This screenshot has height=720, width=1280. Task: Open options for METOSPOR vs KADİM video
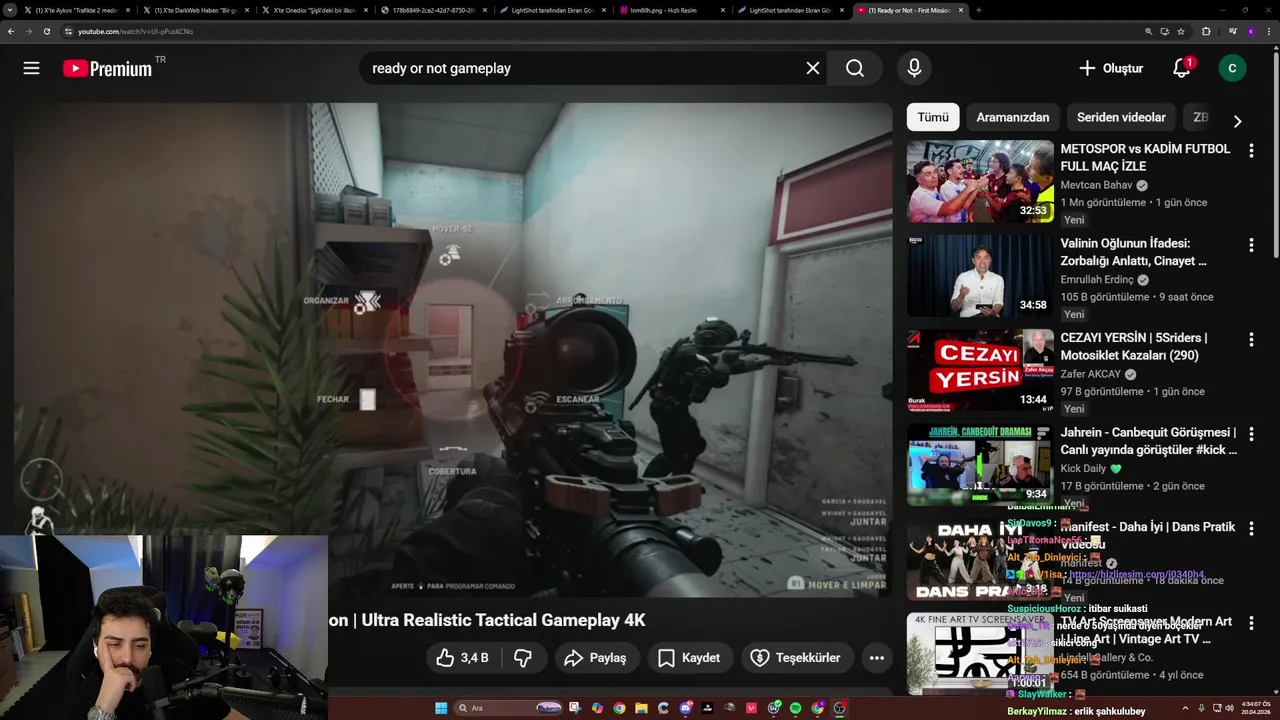(x=1251, y=150)
